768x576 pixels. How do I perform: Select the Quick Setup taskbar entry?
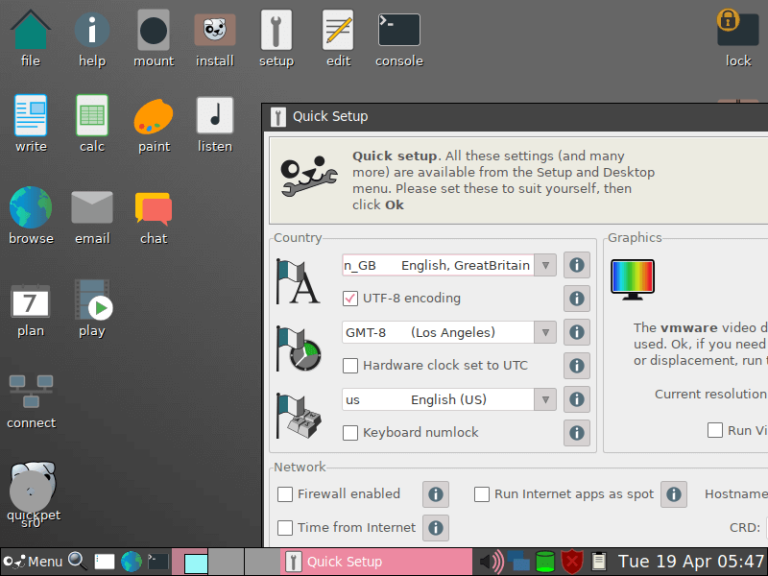coord(377,561)
